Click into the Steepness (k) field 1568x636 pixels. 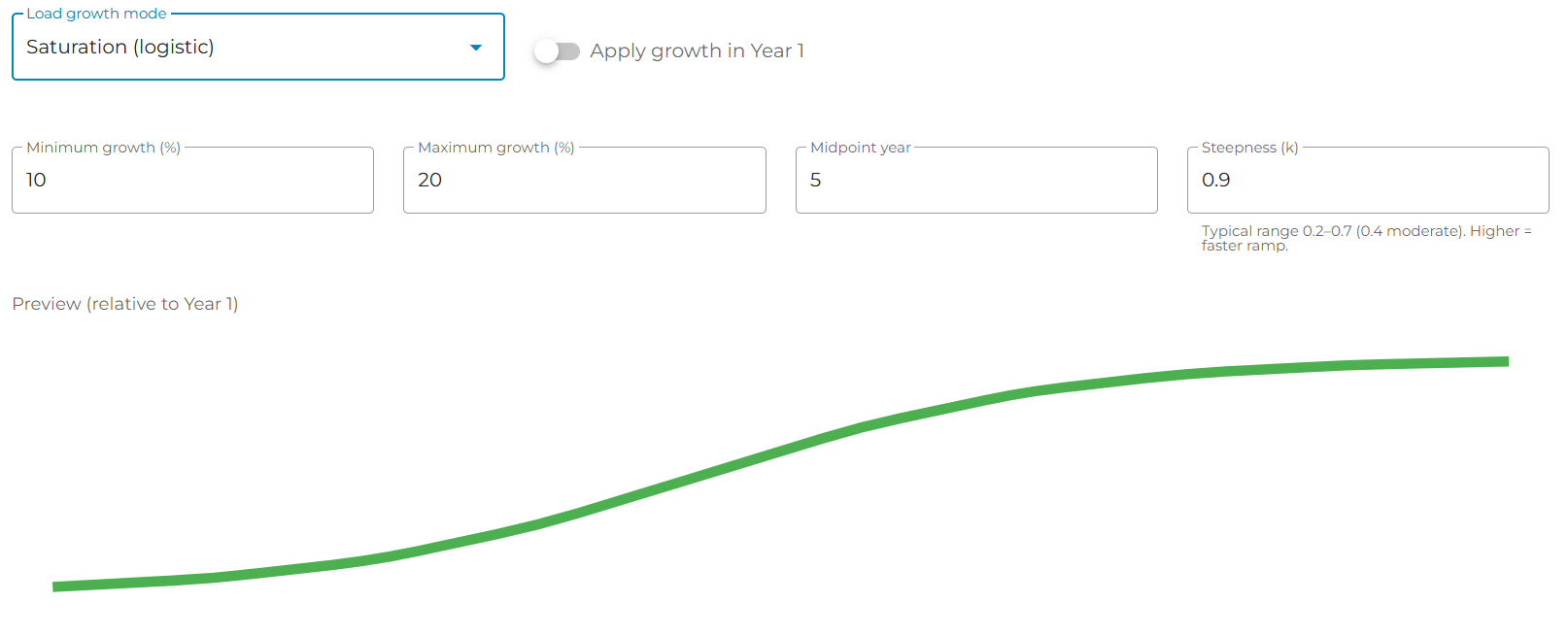1368,181
